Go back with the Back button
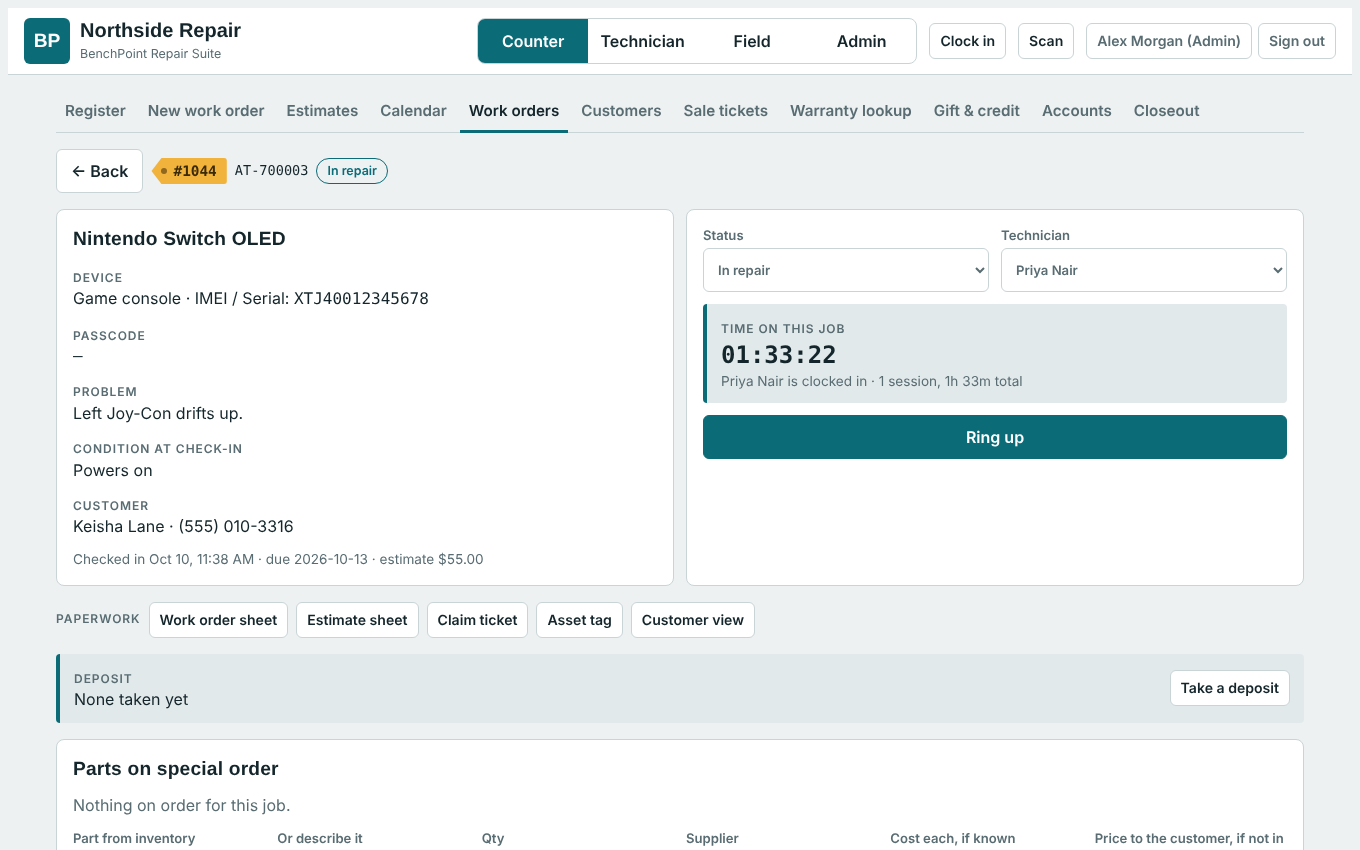The image size is (1360, 850). pyautogui.click(x=100, y=171)
